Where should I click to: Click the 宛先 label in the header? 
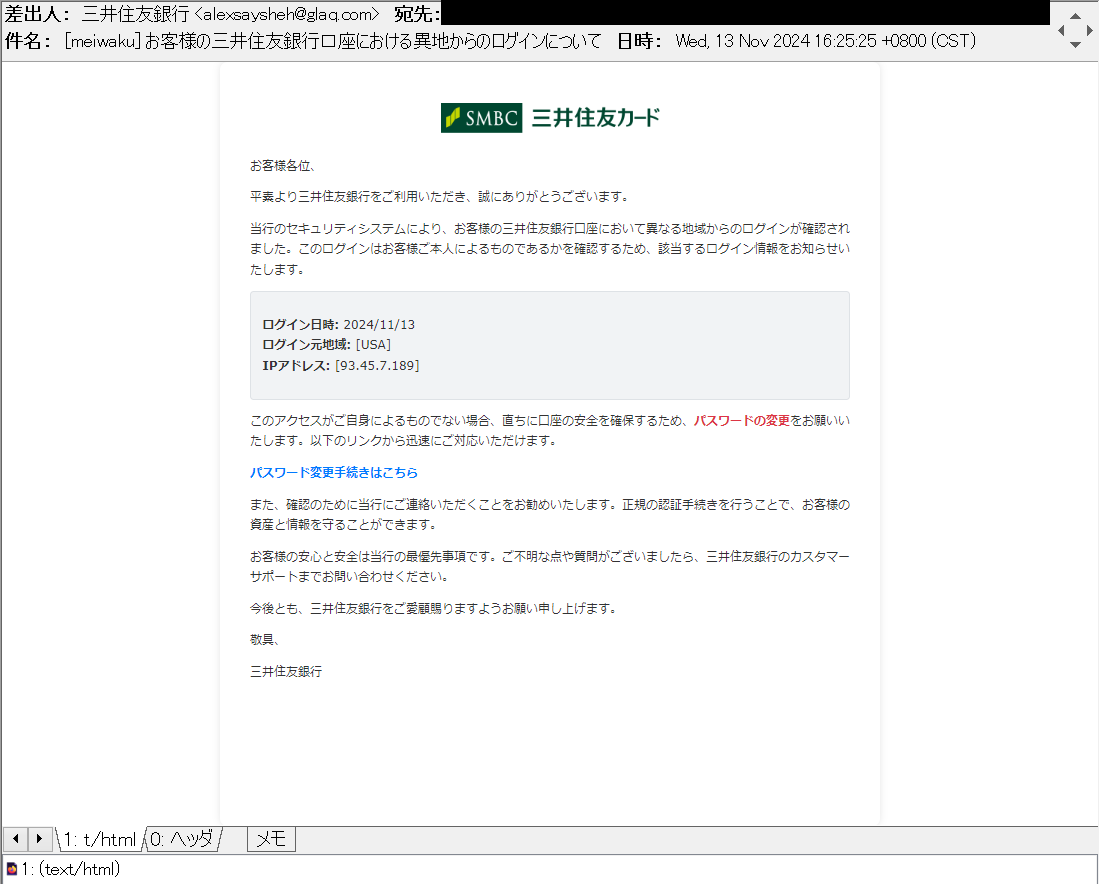point(417,14)
